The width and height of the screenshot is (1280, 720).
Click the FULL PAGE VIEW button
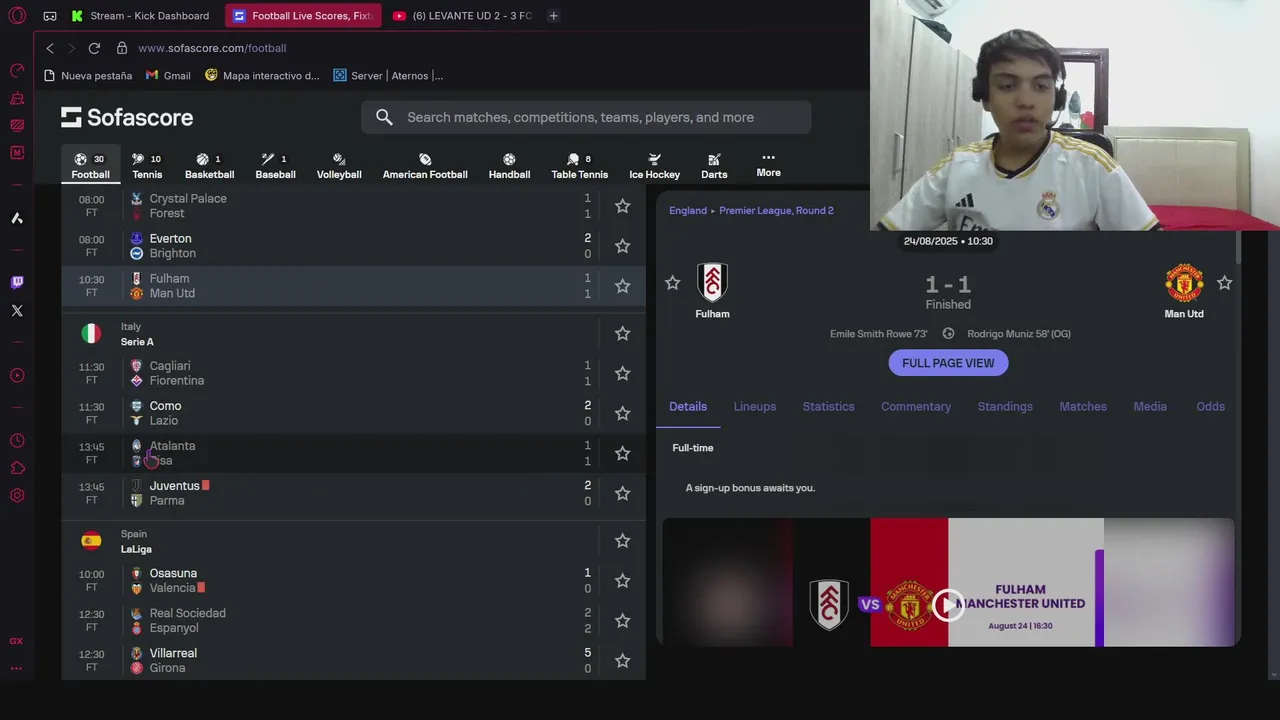click(x=948, y=363)
